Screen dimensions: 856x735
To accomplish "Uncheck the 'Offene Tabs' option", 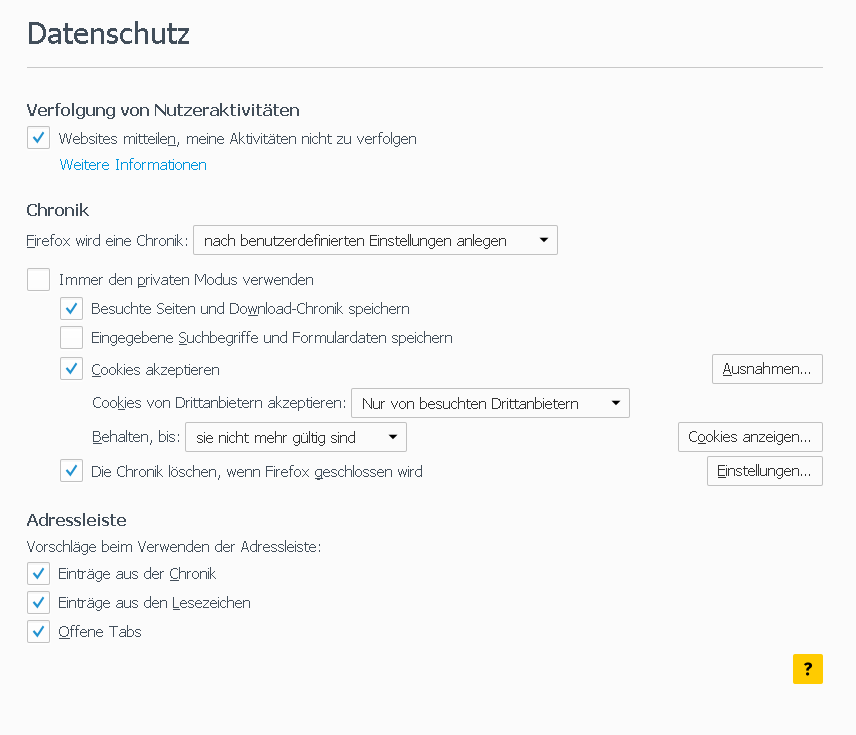I will [x=39, y=631].
